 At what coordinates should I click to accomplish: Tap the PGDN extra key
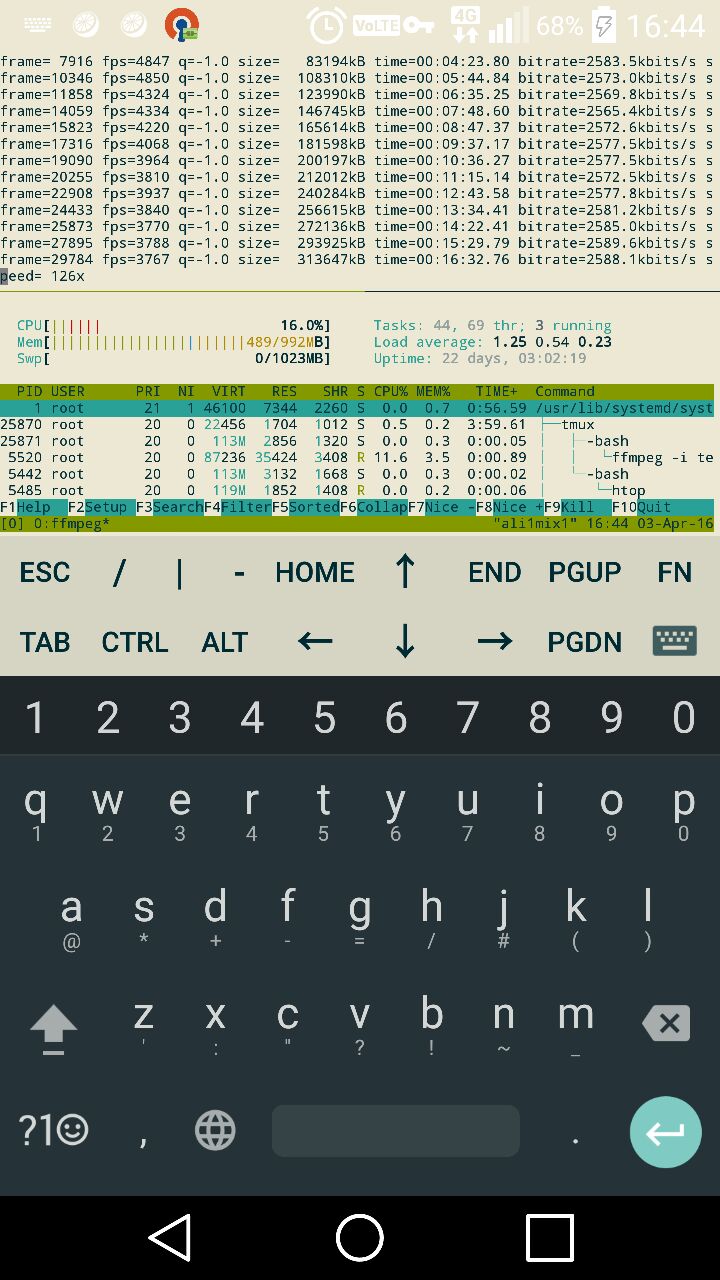pos(585,642)
